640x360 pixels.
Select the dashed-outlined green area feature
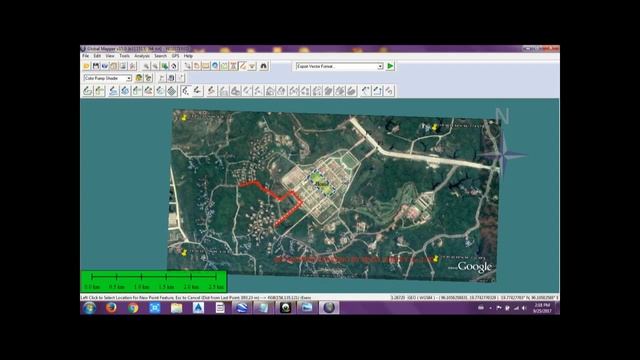click(322, 182)
